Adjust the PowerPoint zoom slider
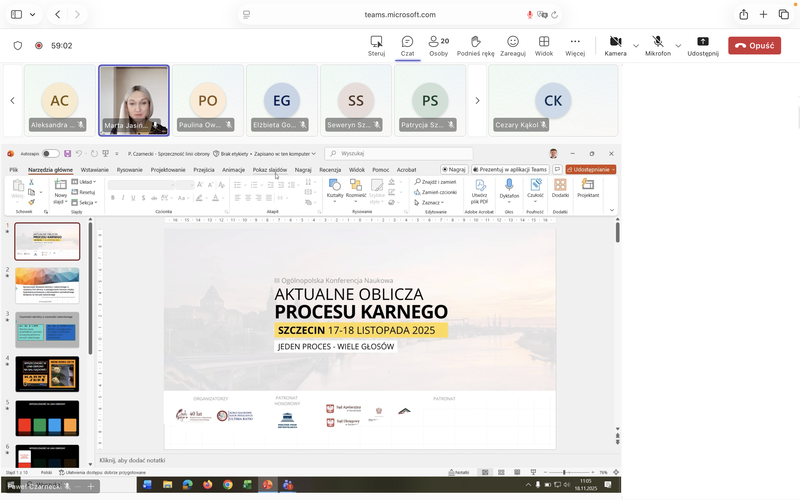Image resolution: width=800 pixels, height=500 pixels. (x=564, y=471)
